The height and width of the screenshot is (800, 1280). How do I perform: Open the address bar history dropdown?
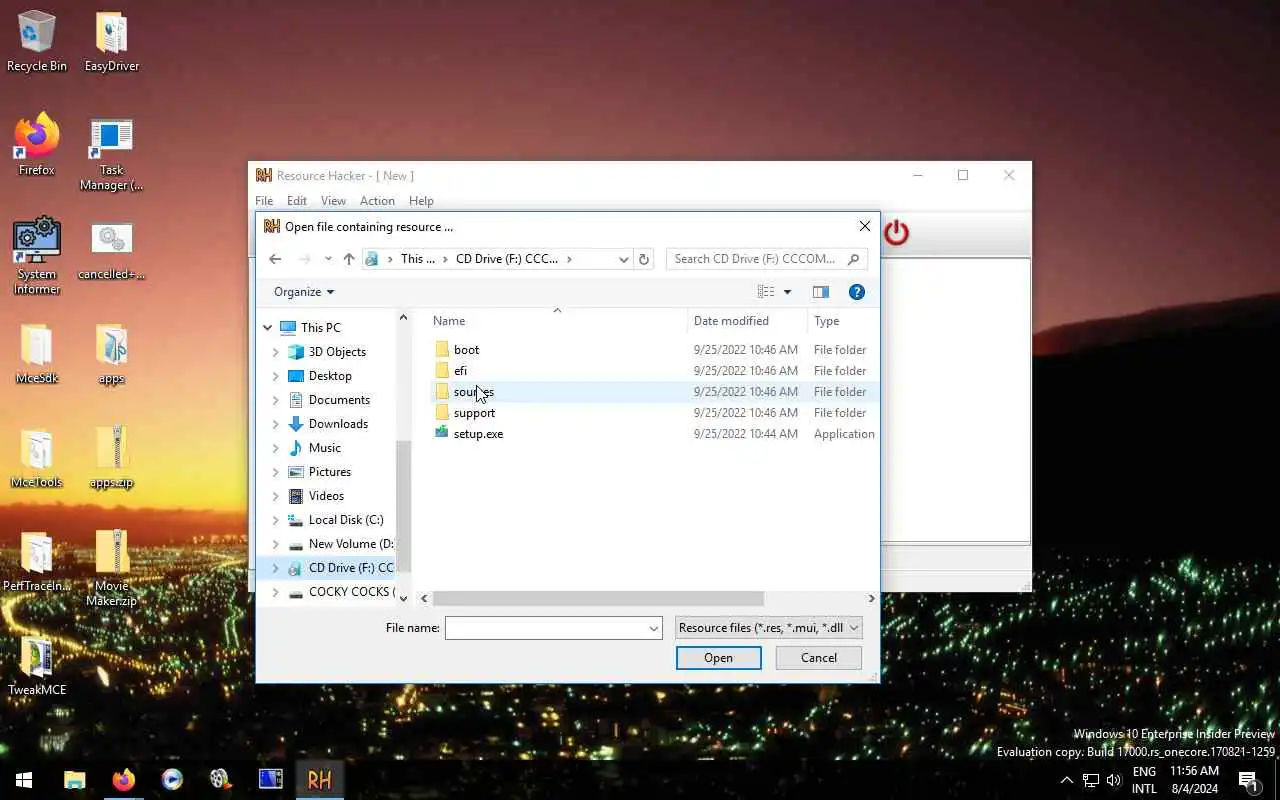click(624, 259)
